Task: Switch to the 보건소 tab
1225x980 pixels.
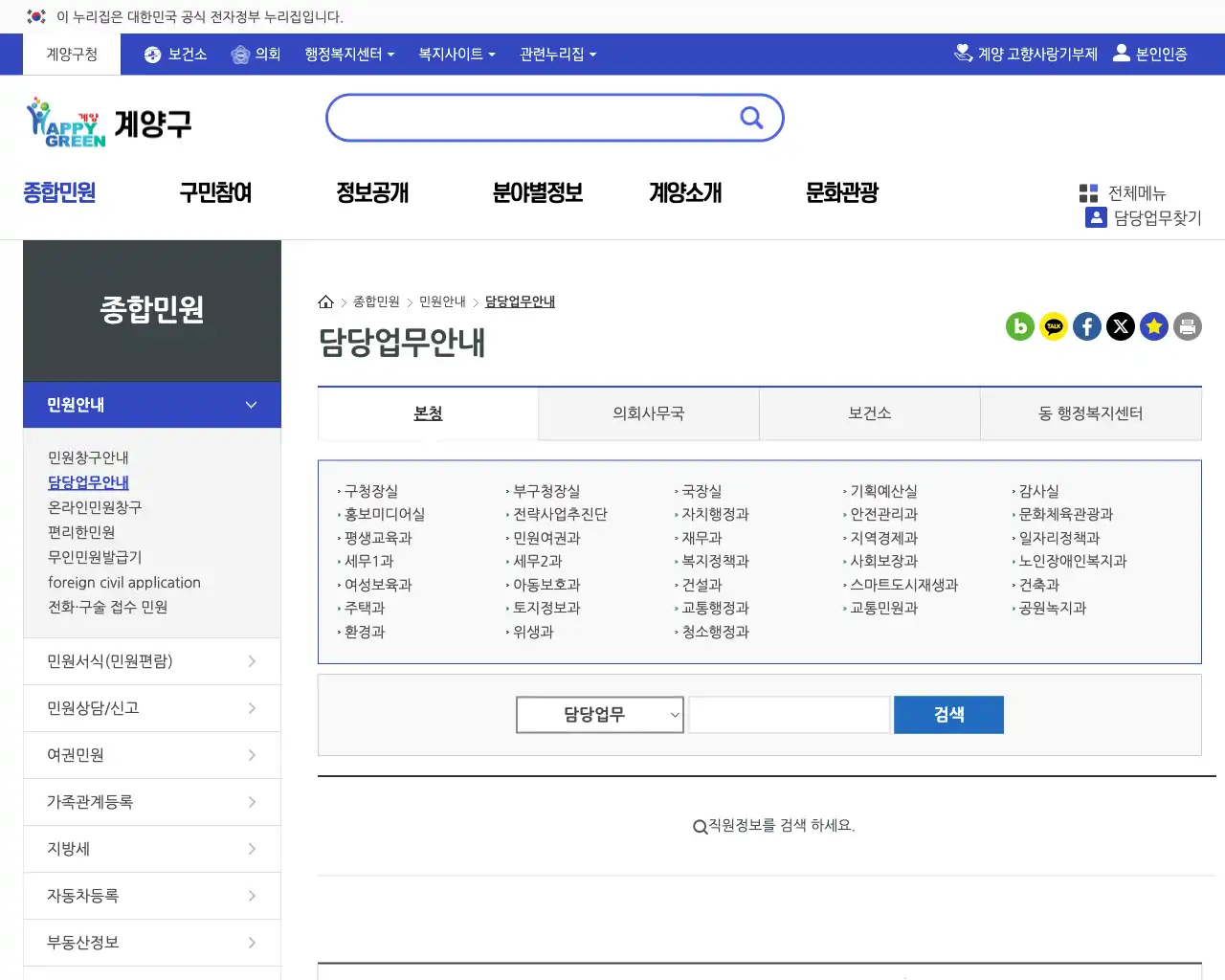Action: click(869, 412)
